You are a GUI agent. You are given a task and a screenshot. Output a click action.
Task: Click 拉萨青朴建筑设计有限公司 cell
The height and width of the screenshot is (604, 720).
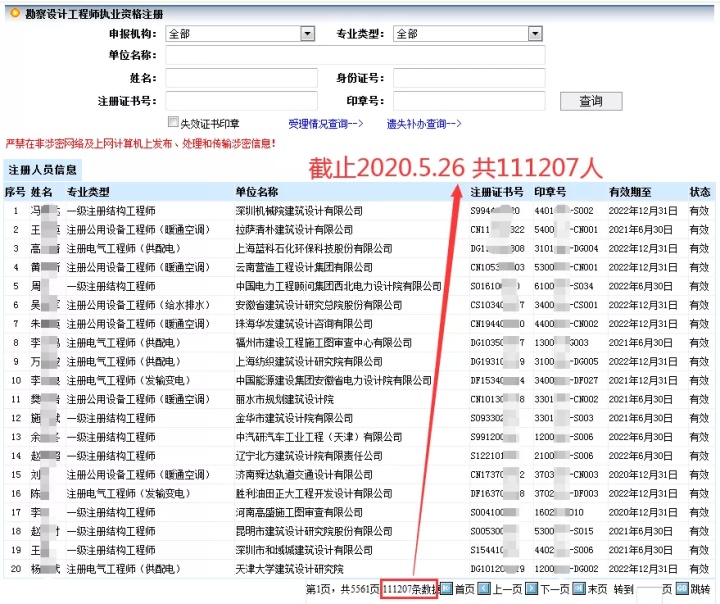294,230
